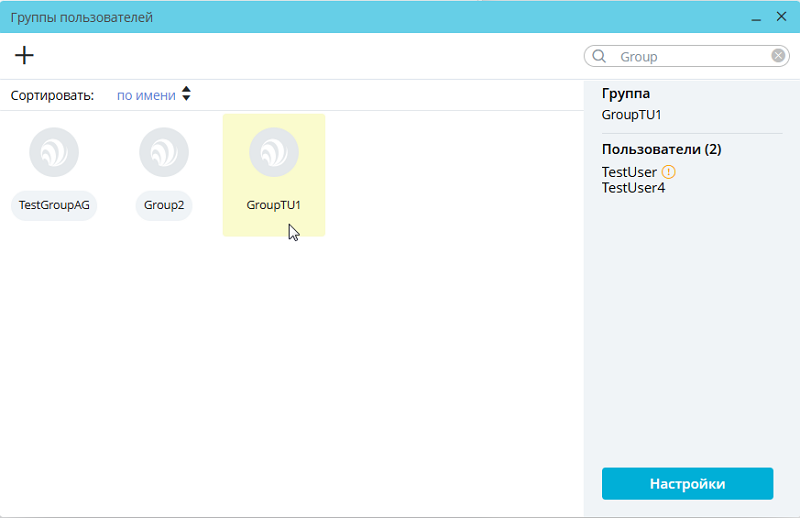The image size is (800, 518).
Task: Click the plus icon to add a group
Action: pos(24,56)
